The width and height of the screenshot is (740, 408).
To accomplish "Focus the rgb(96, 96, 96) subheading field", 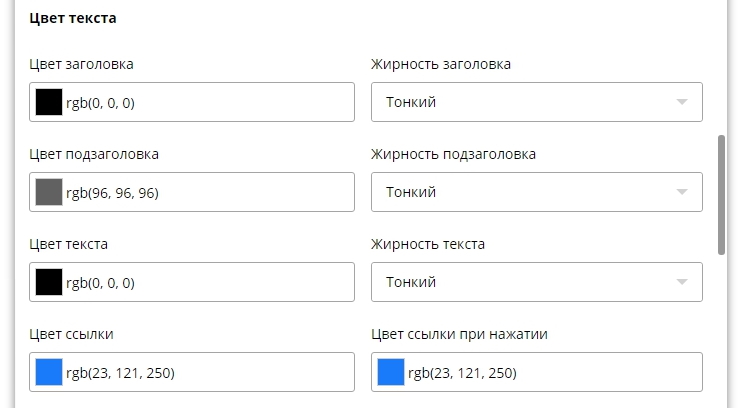I will point(205,192).
